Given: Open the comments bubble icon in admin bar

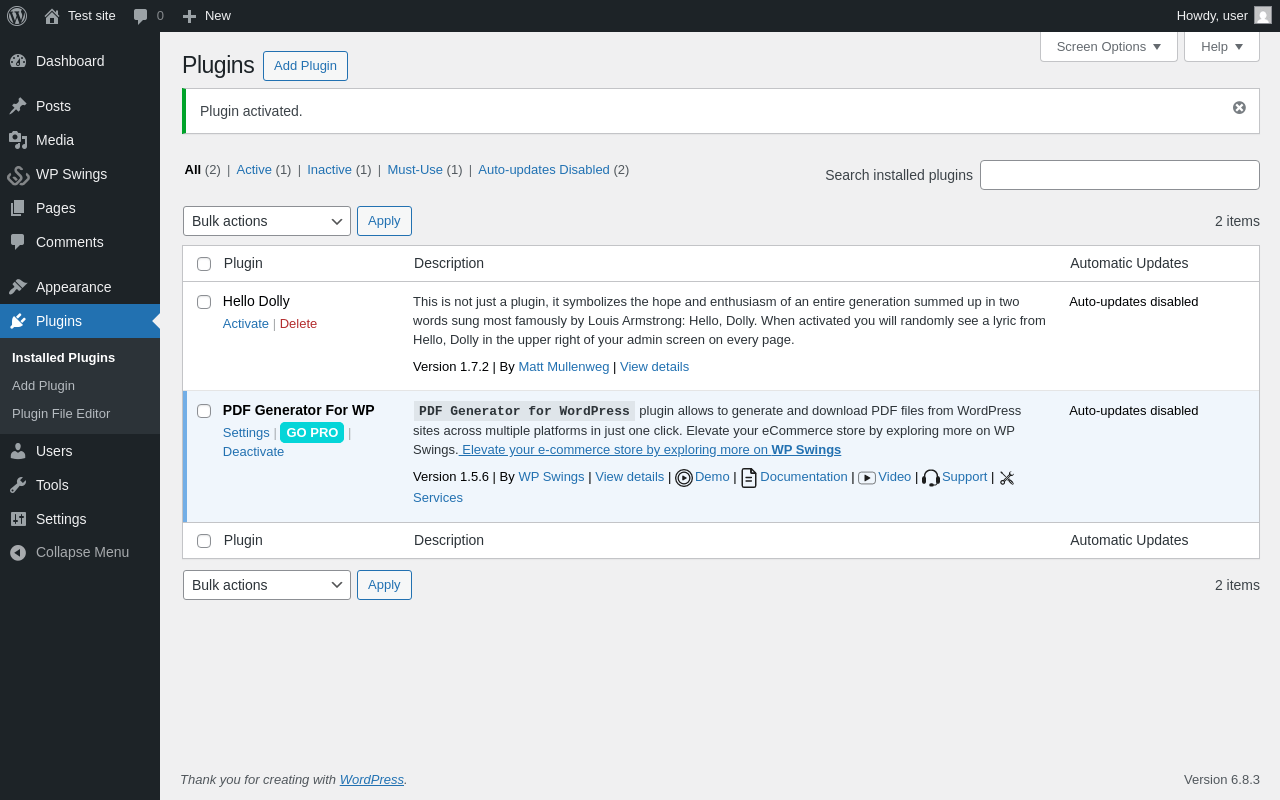Looking at the screenshot, I should [141, 16].
